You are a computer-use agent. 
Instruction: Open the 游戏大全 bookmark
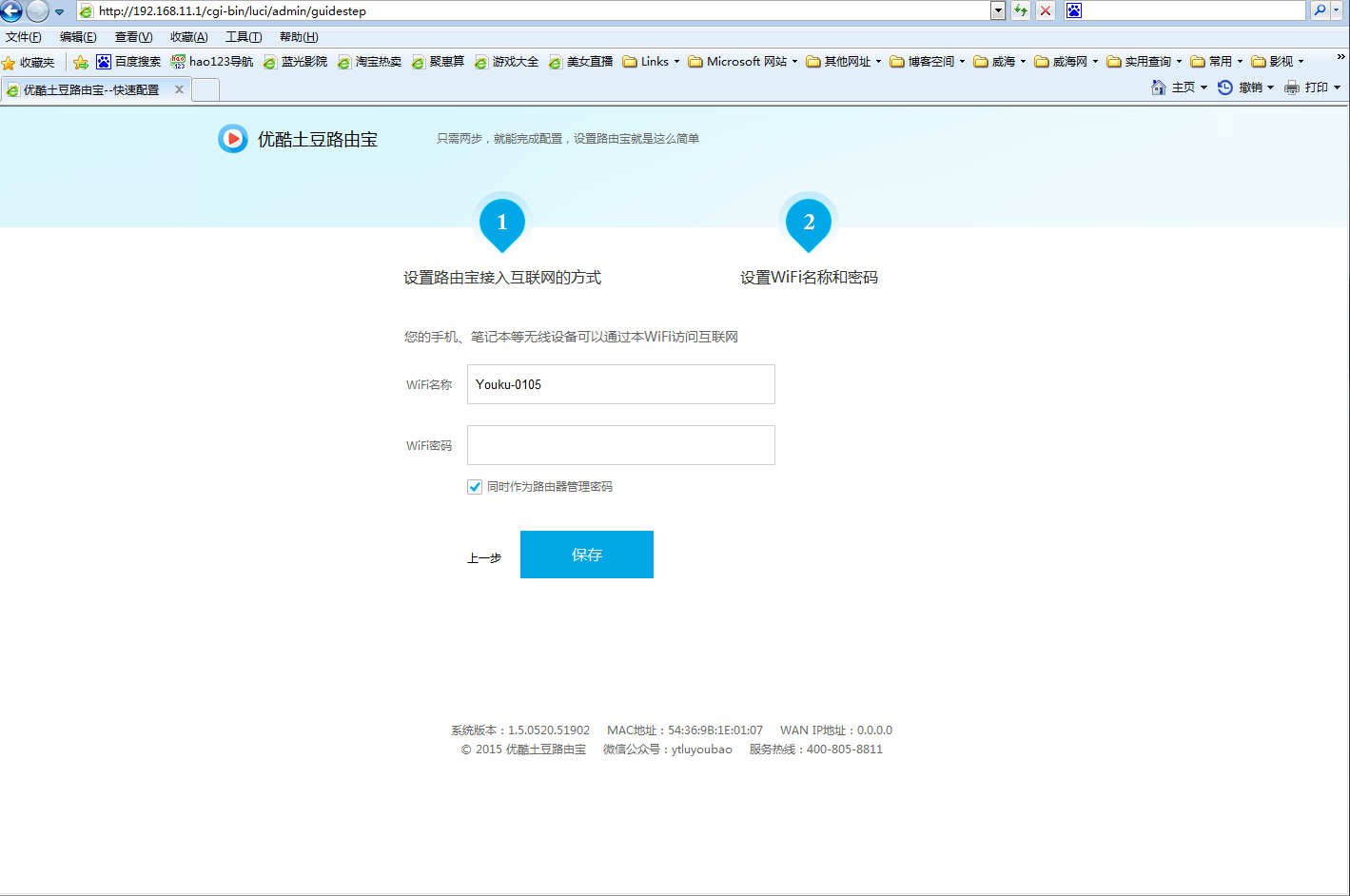(506, 62)
